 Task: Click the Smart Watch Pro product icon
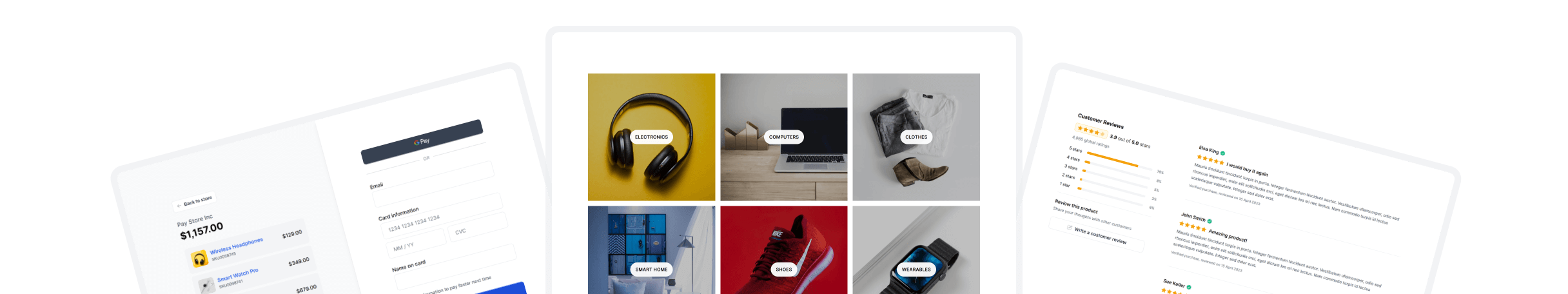click(x=206, y=286)
